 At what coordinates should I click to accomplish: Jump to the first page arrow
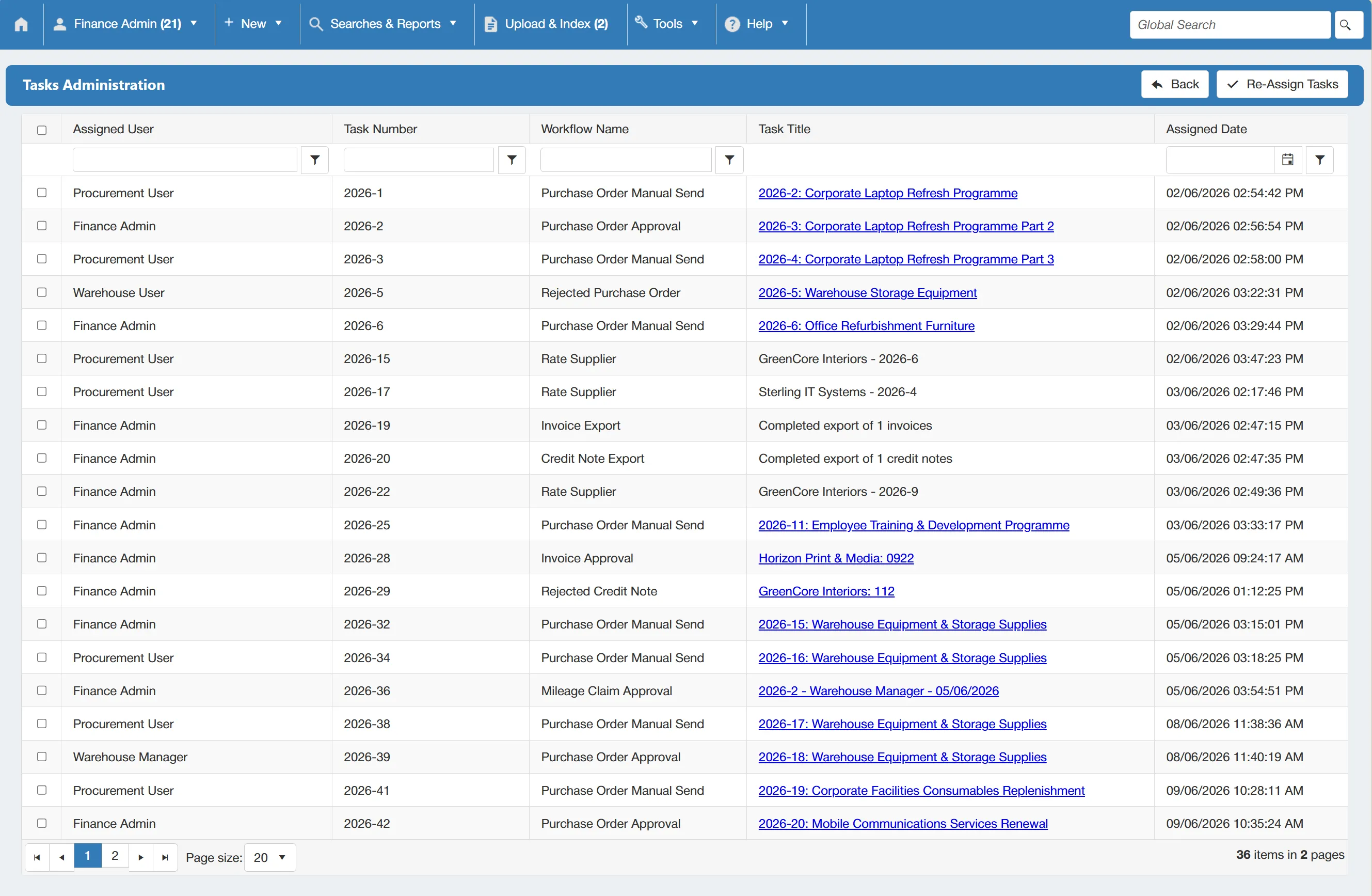[37, 857]
